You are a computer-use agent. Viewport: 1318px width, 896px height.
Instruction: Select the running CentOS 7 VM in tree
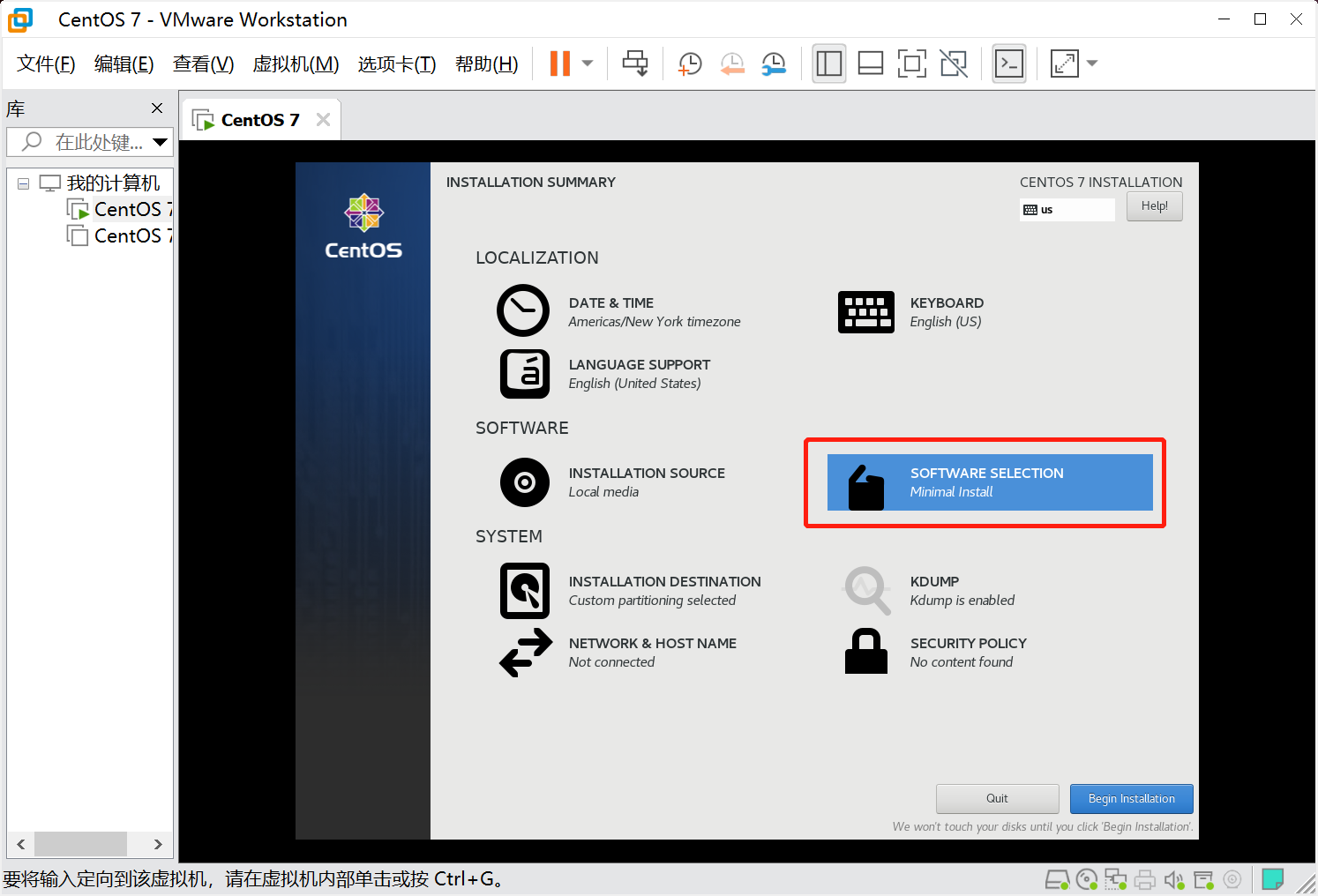[120, 210]
